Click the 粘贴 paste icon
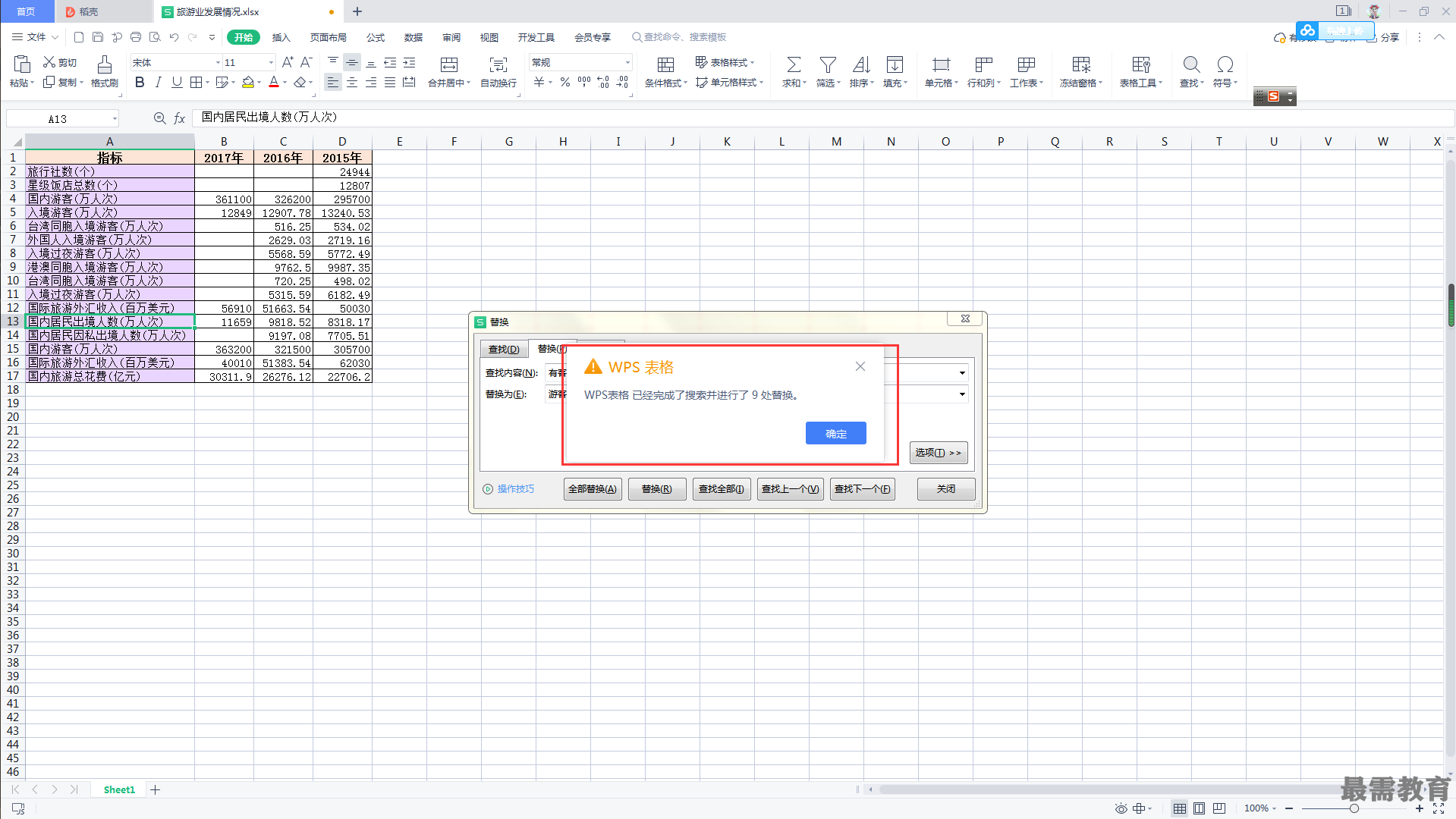1456x819 pixels. pos(22,64)
